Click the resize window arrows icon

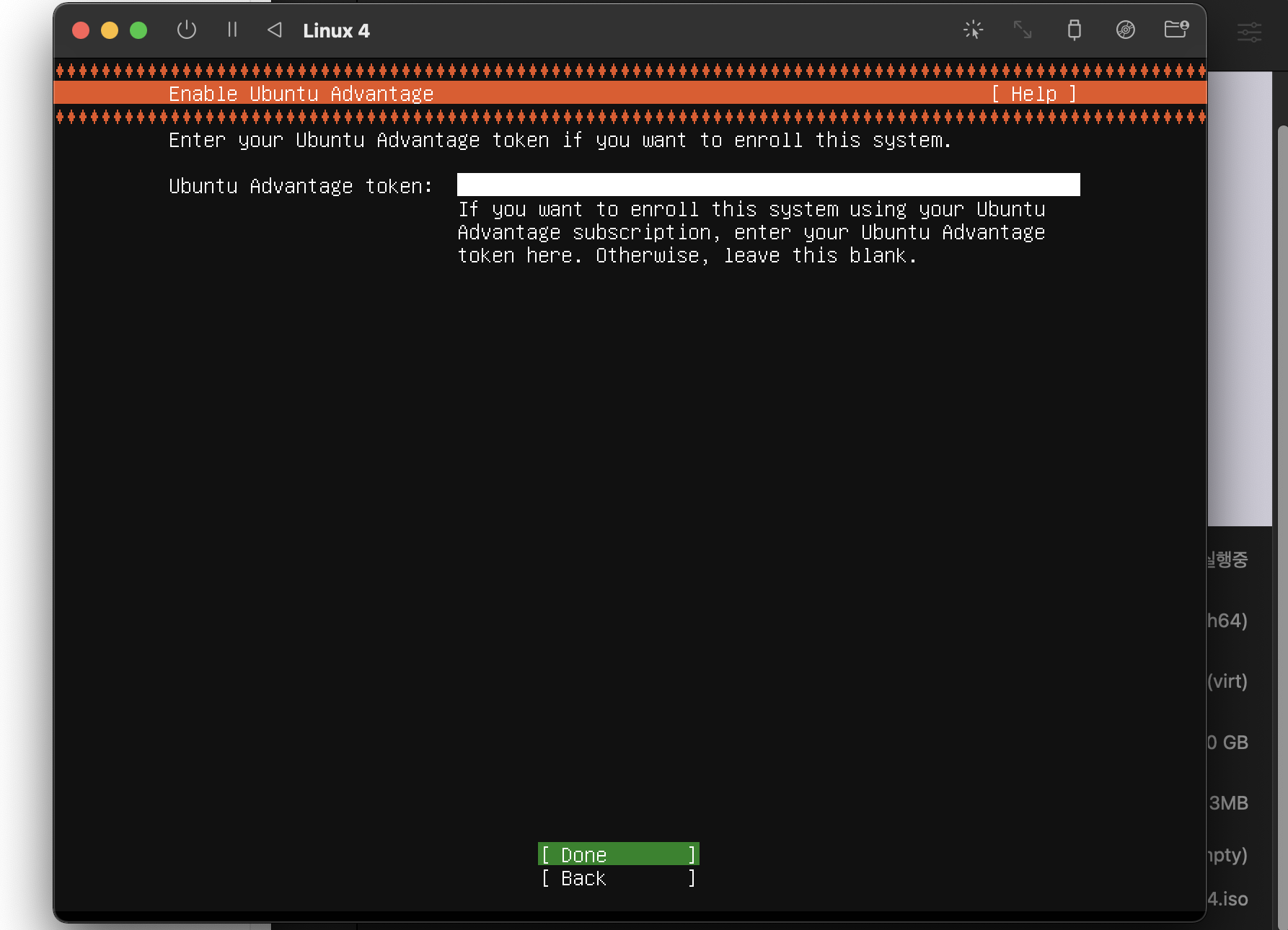point(1023,30)
